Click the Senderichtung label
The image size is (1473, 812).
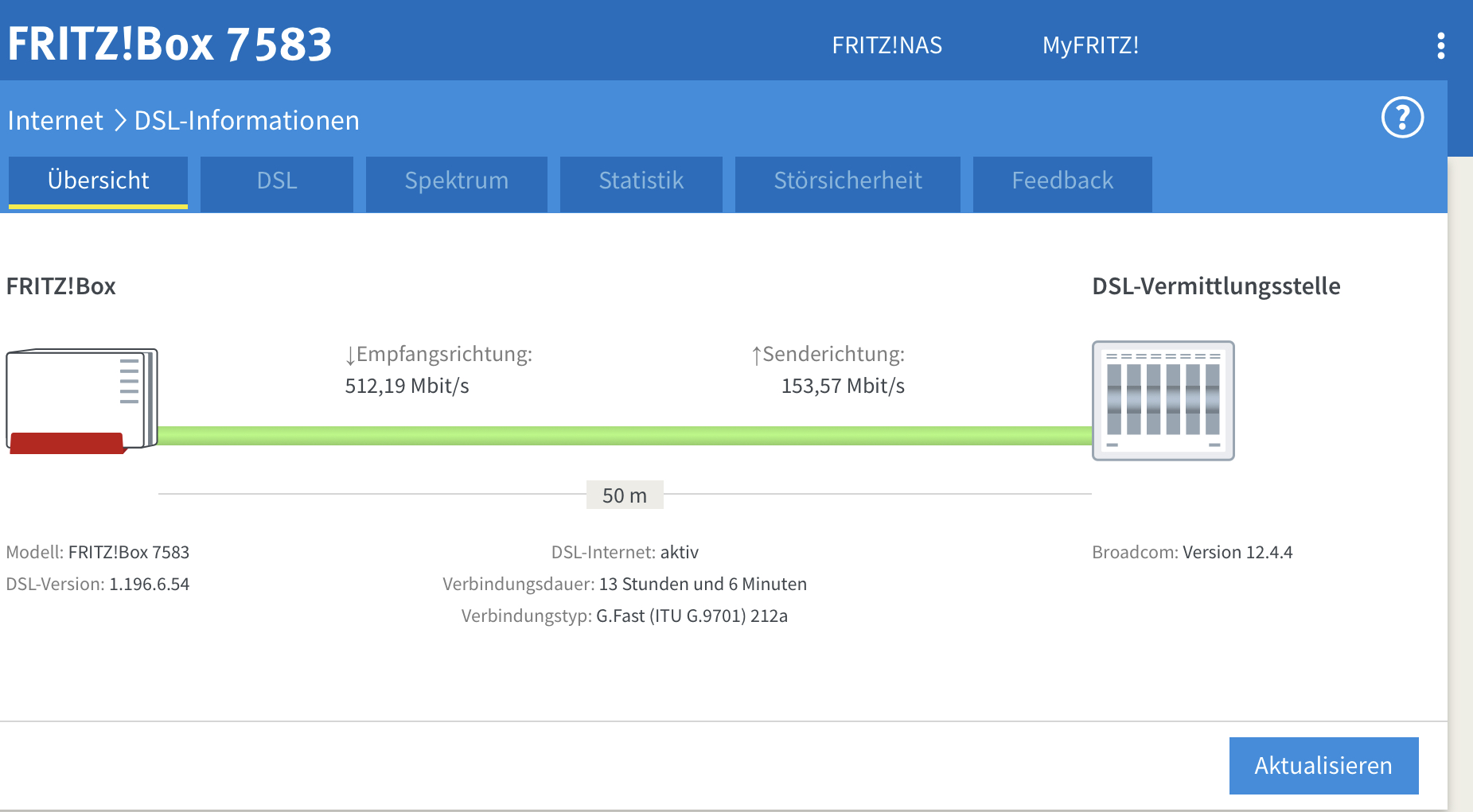pos(828,354)
